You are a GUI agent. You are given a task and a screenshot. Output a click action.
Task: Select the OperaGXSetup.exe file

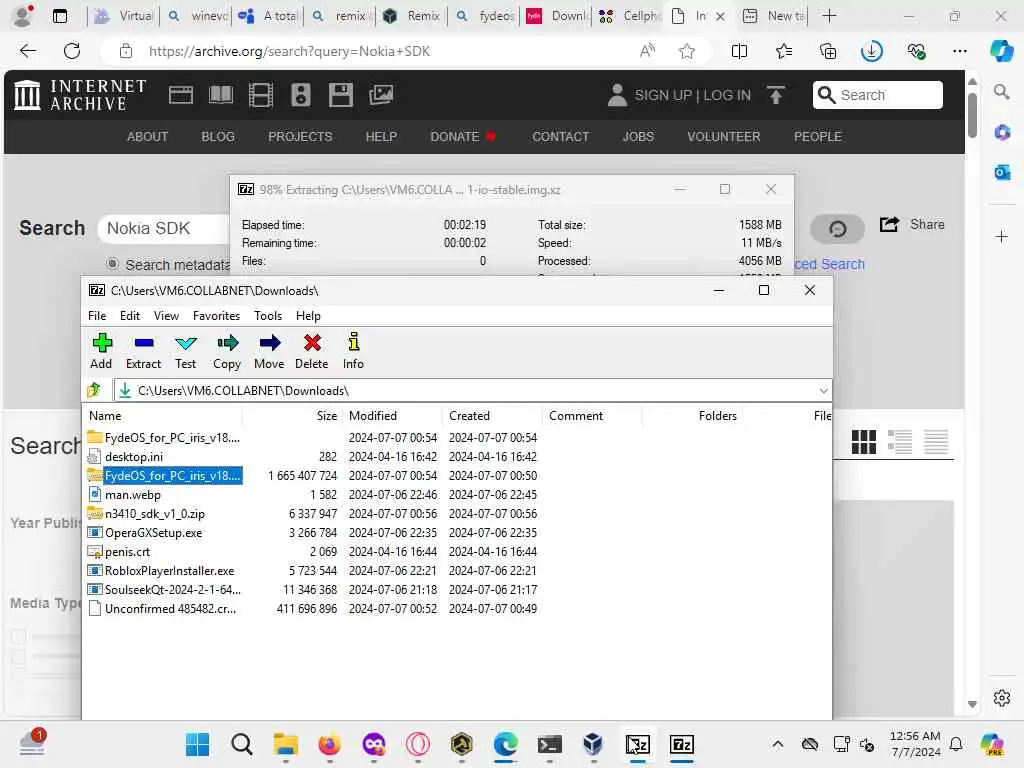tap(153, 533)
